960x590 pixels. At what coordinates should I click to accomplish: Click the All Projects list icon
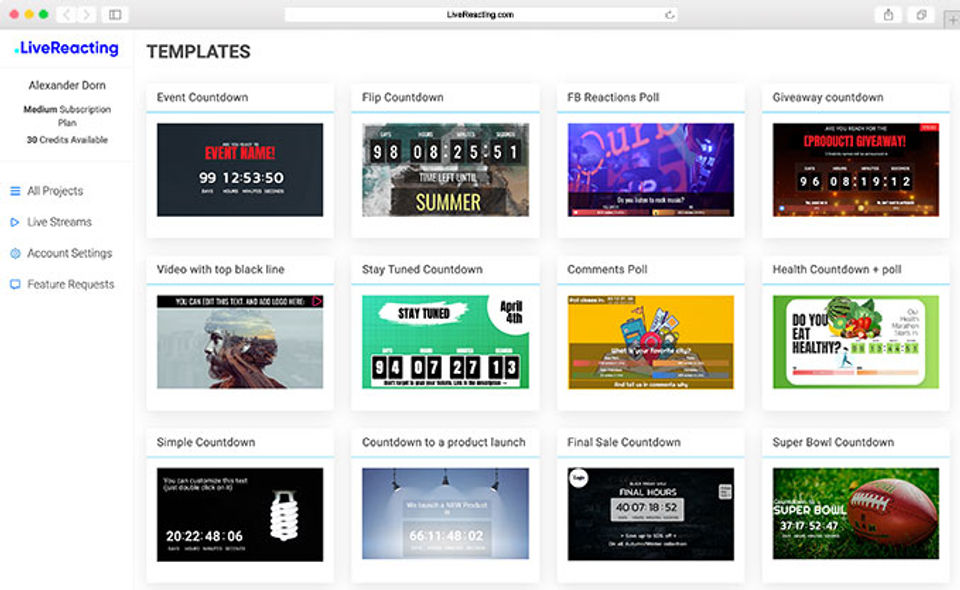pos(15,191)
